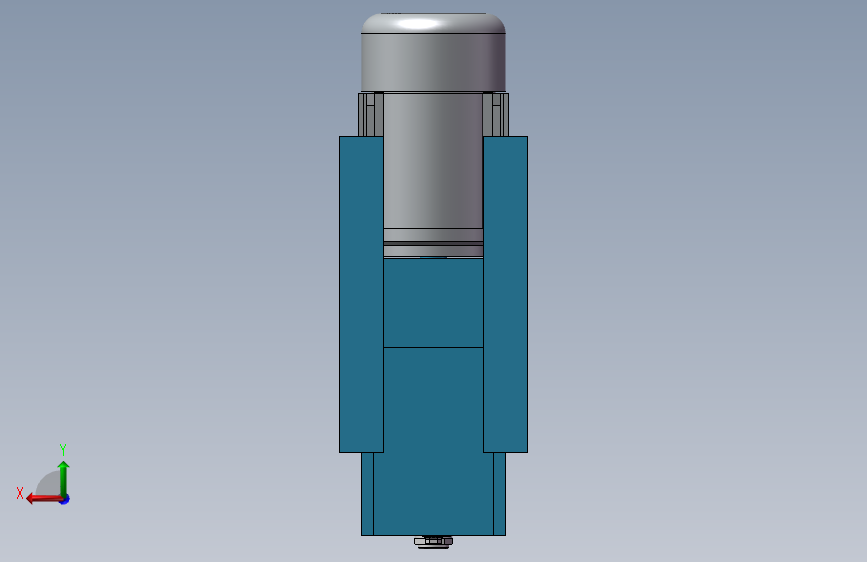Select the left blue side plate
Screen dimensions: 867x562
click(361, 294)
